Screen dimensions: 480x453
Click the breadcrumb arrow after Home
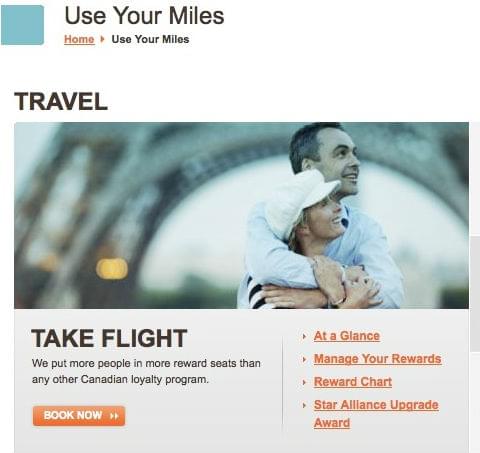pyautogui.click(x=102, y=39)
